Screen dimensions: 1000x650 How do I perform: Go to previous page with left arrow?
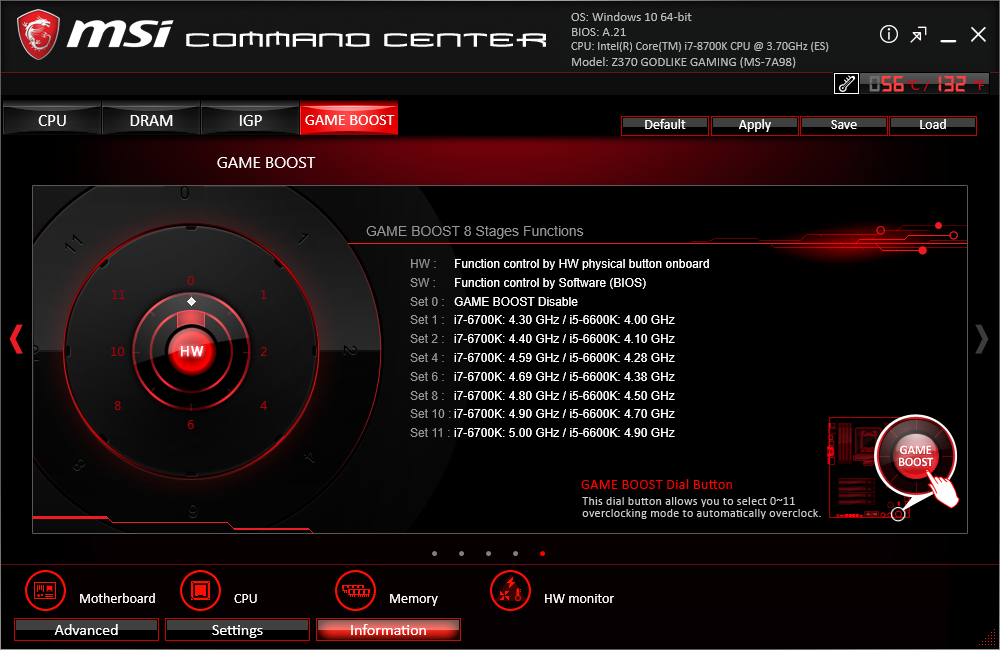[16, 339]
